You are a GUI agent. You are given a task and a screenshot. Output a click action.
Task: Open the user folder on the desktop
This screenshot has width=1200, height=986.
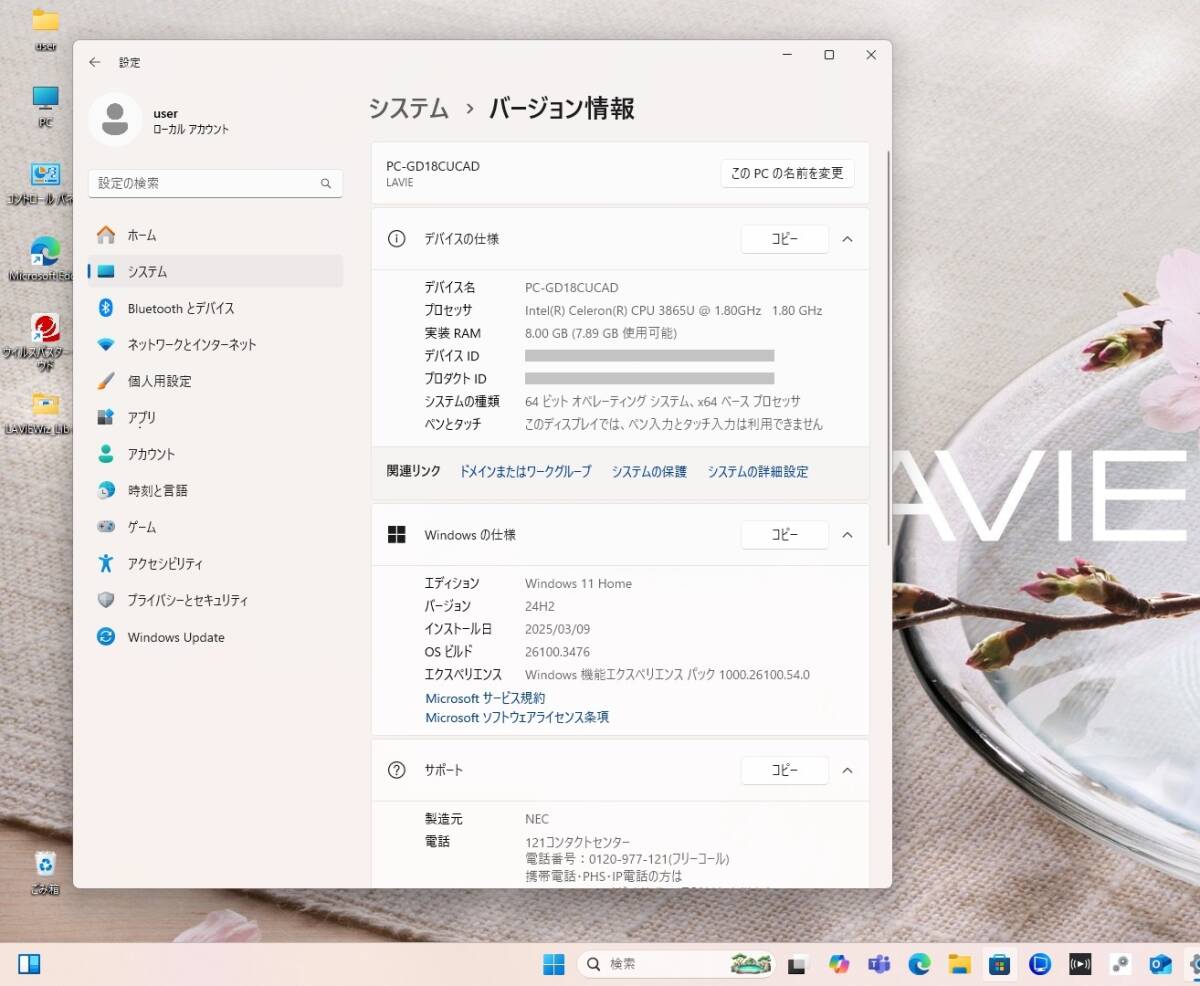pyautogui.click(x=45, y=30)
